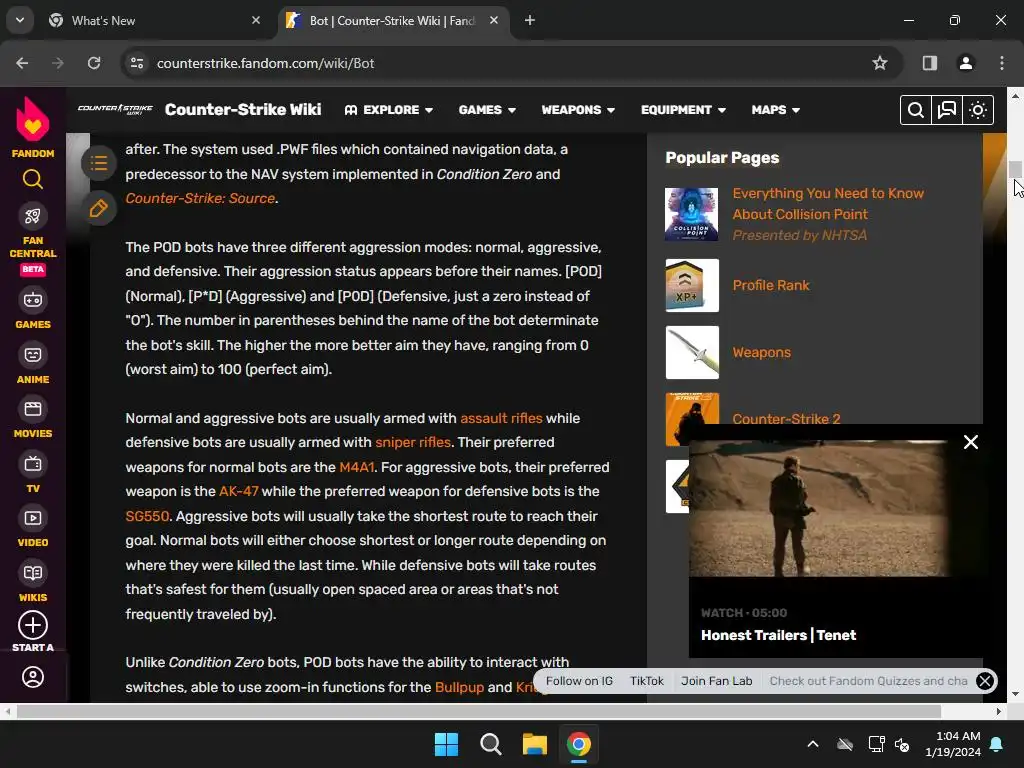
Task: Open Wikis section in Fandom sidebar
Action: (x=33, y=582)
